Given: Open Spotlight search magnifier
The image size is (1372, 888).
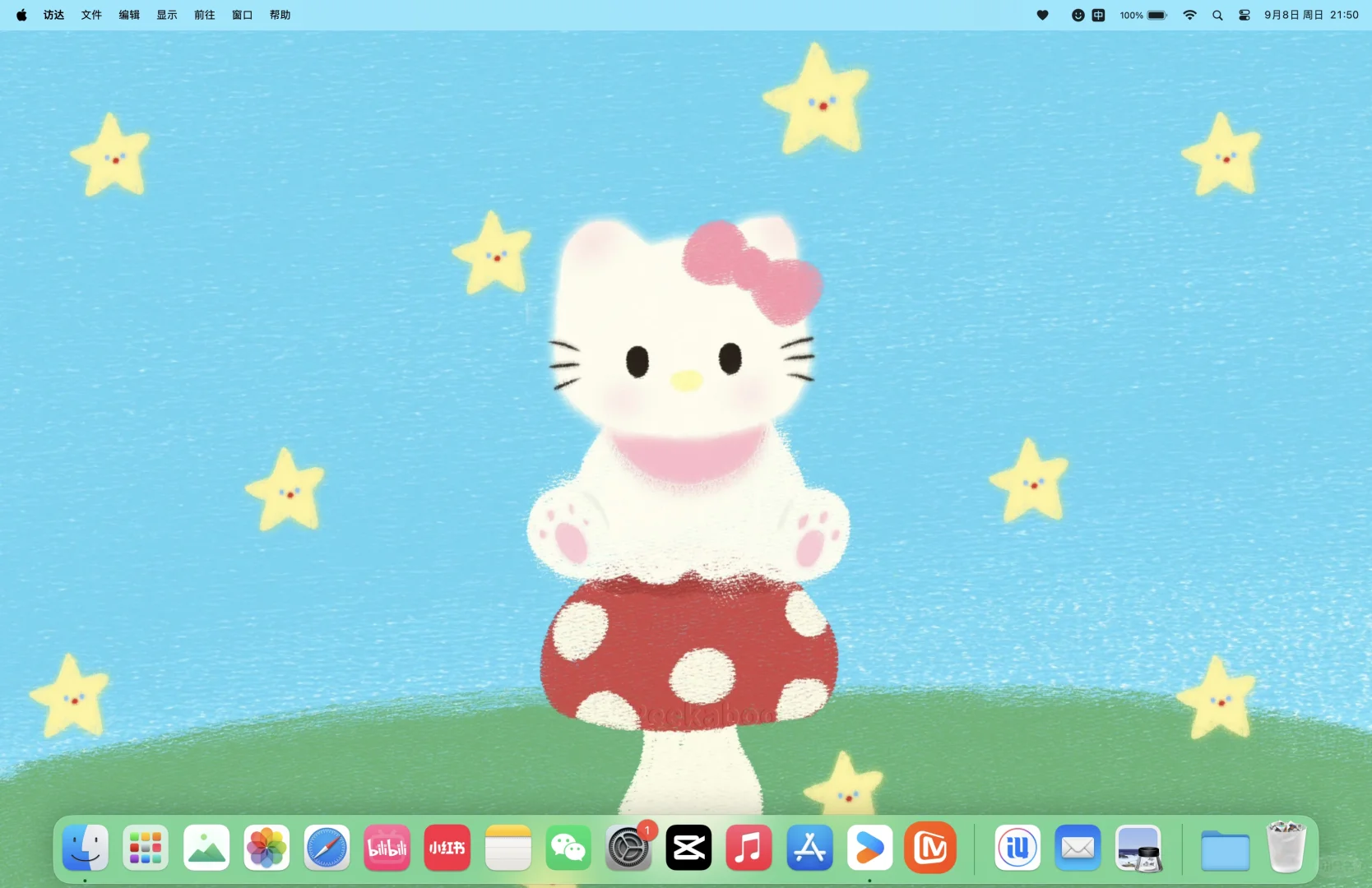Looking at the screenshot, I should pyautogui.click(x=1217, y=15).
